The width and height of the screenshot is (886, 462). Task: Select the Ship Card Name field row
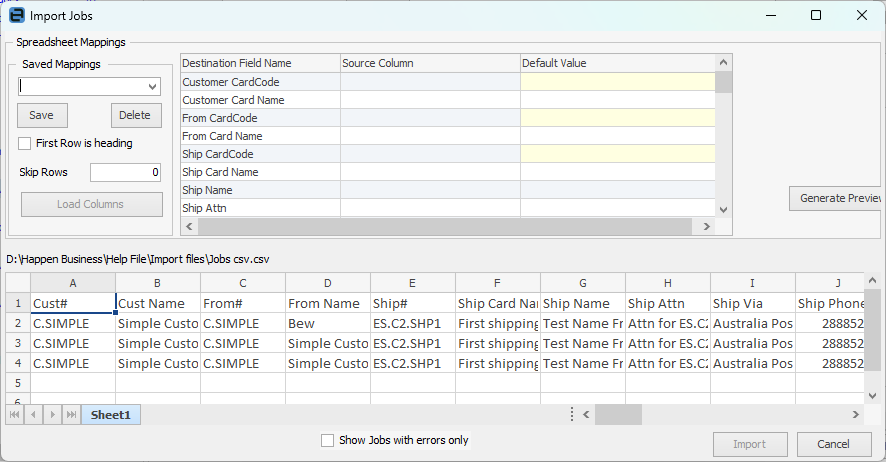click(448, 172)
